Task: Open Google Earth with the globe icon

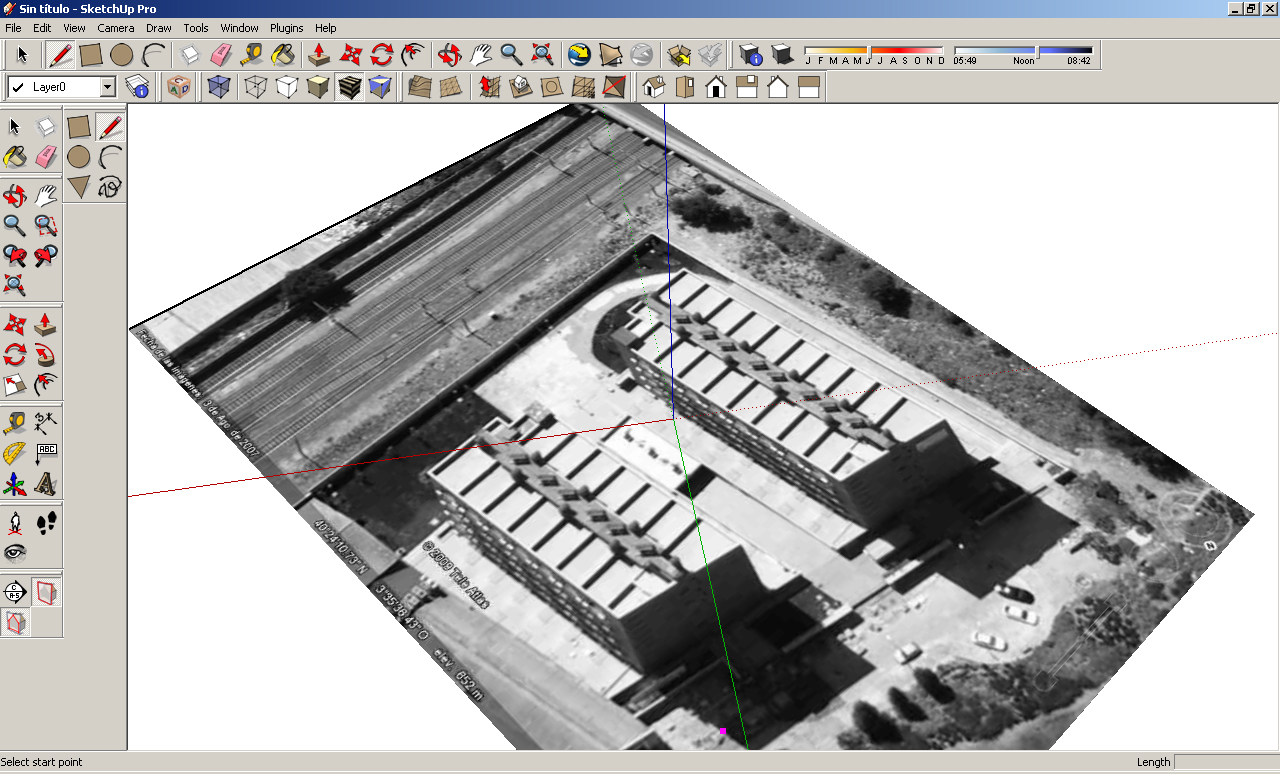Action: click(578, 56)
